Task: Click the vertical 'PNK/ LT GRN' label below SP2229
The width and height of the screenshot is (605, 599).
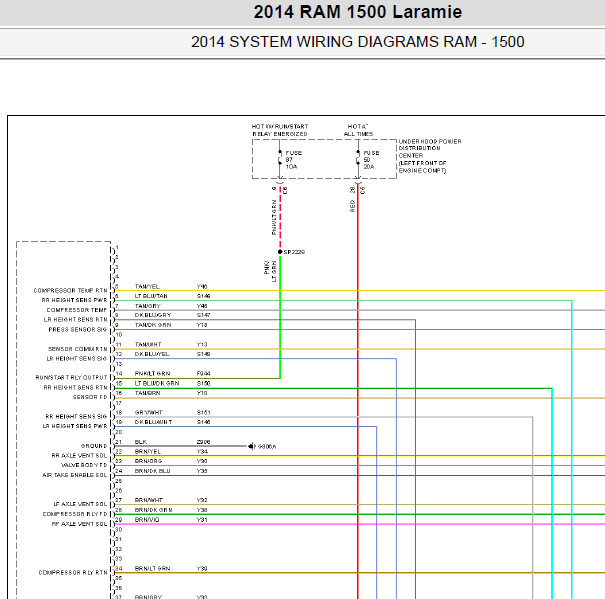Action: click(270, 271)
